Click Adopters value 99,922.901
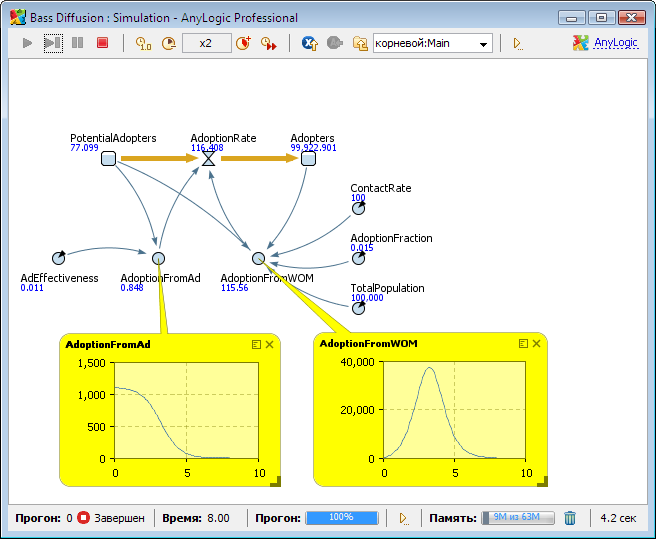This screenshot has width=656, height=539. click(x=313, y=148)
